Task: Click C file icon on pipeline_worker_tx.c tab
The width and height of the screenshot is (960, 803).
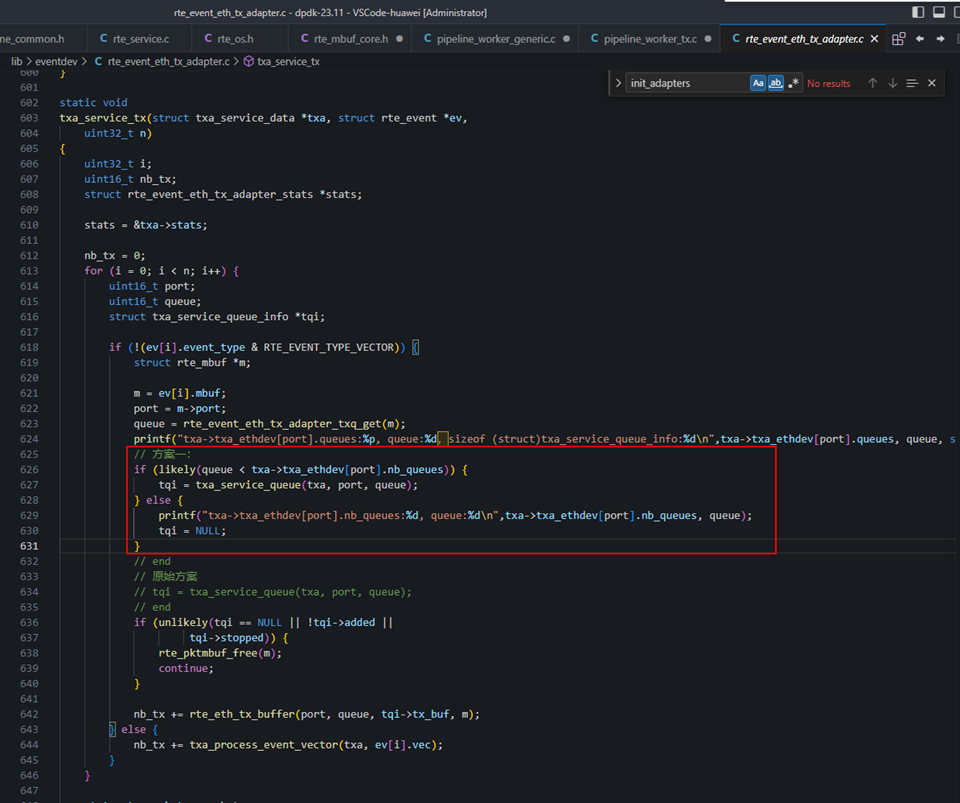Action: tap(594, 39)
